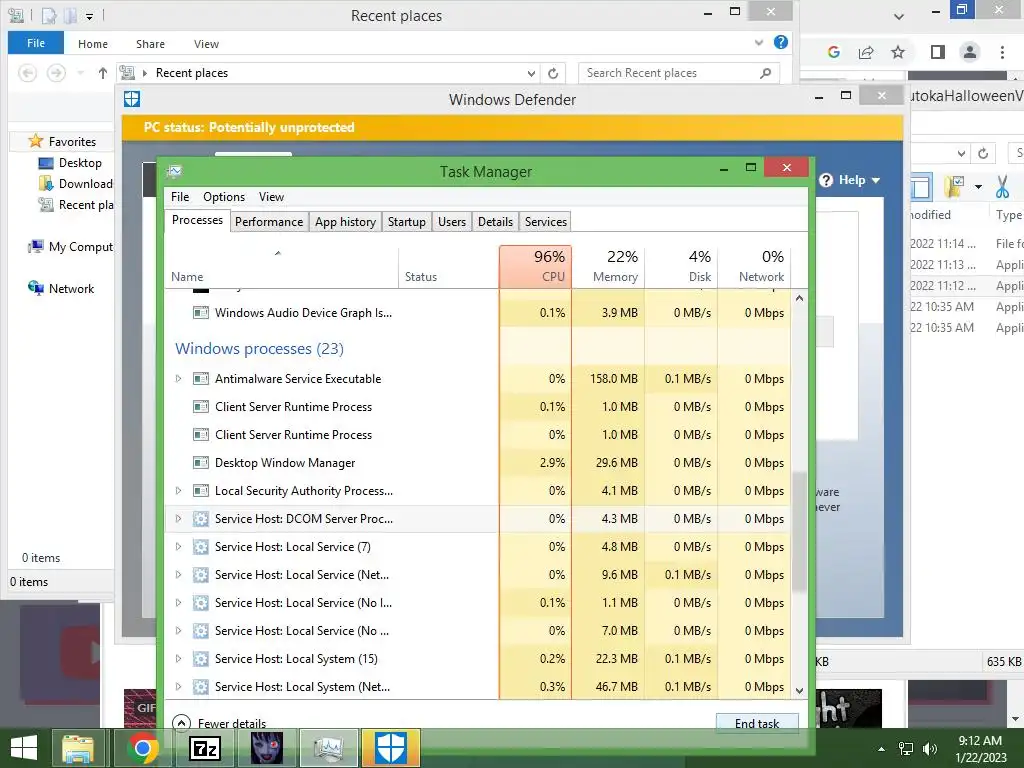Switch to the Details tab
The image size is (1024, 768).
tap(495, 222)
